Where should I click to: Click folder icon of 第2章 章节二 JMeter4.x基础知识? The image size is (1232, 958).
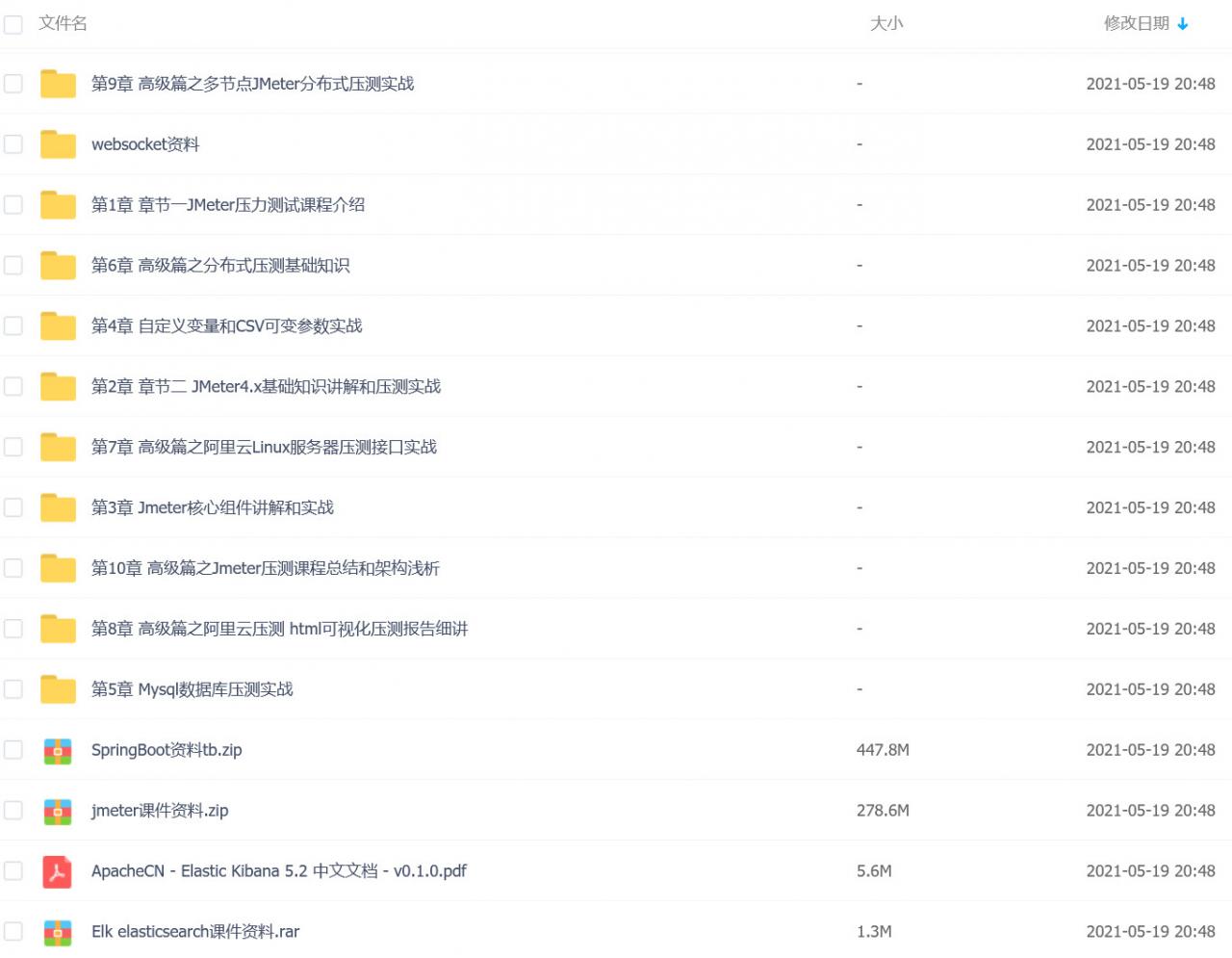(58, 387)
